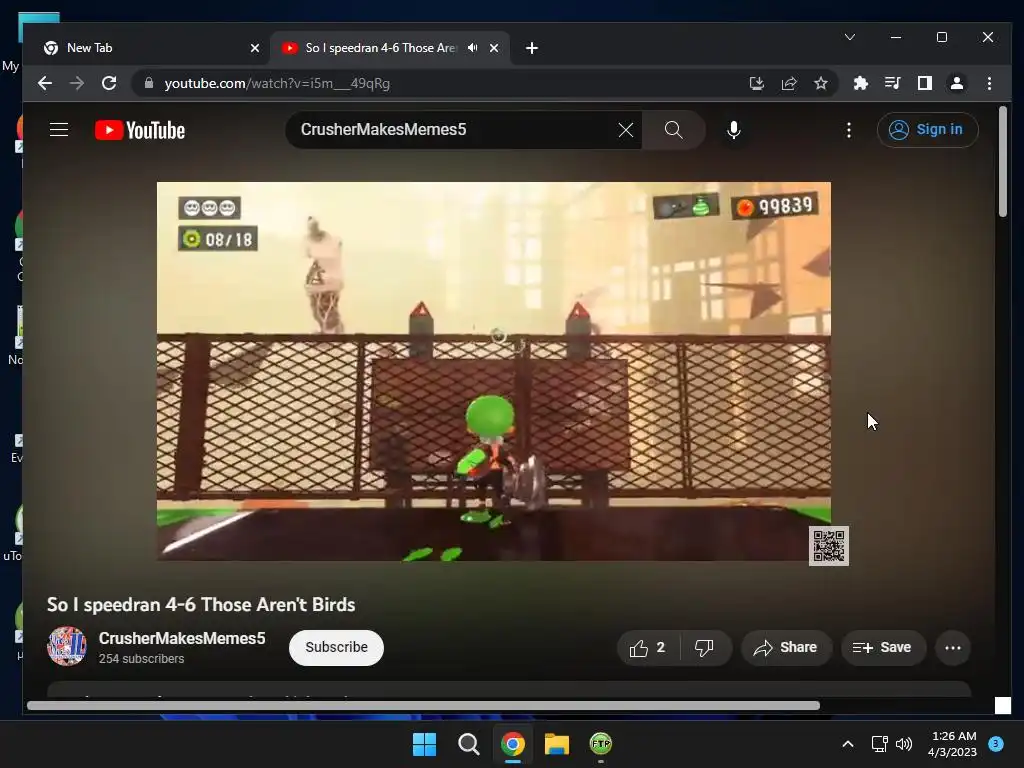Open Chrome's three-dot menu
The width and height of the screenshot is (1024, 768).
989,83
